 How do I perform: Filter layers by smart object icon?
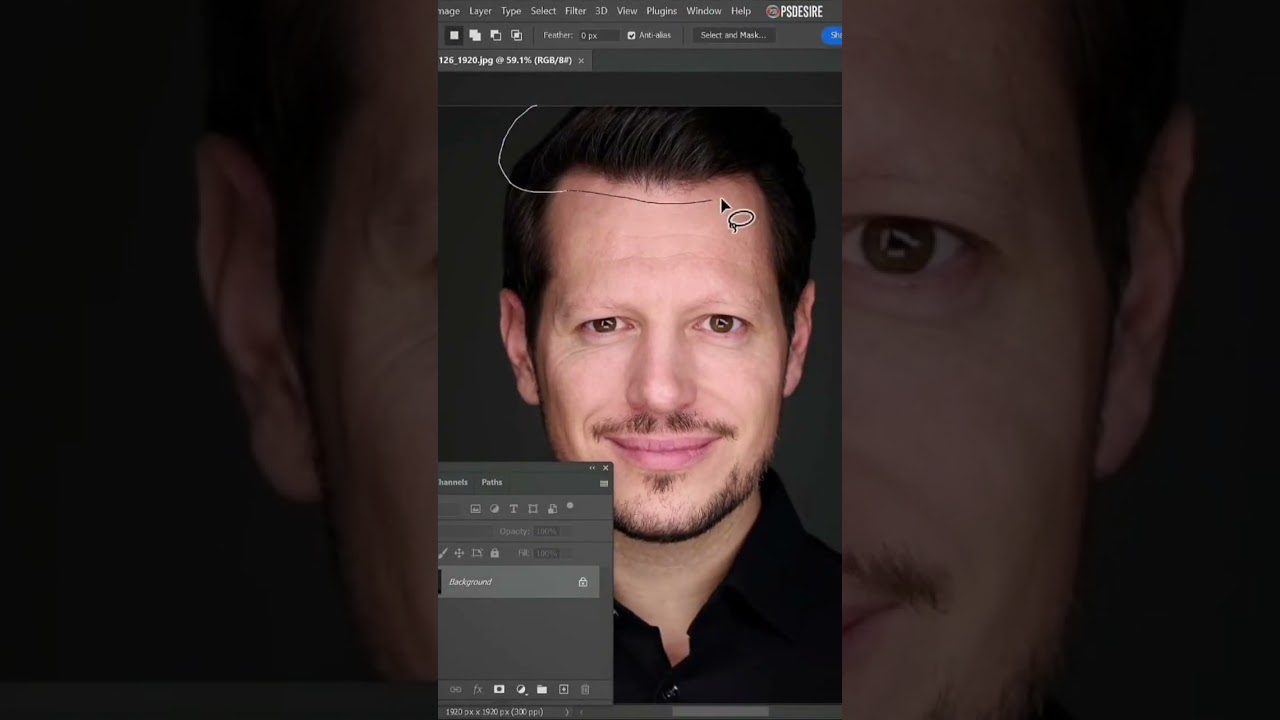tap(552, 509)
